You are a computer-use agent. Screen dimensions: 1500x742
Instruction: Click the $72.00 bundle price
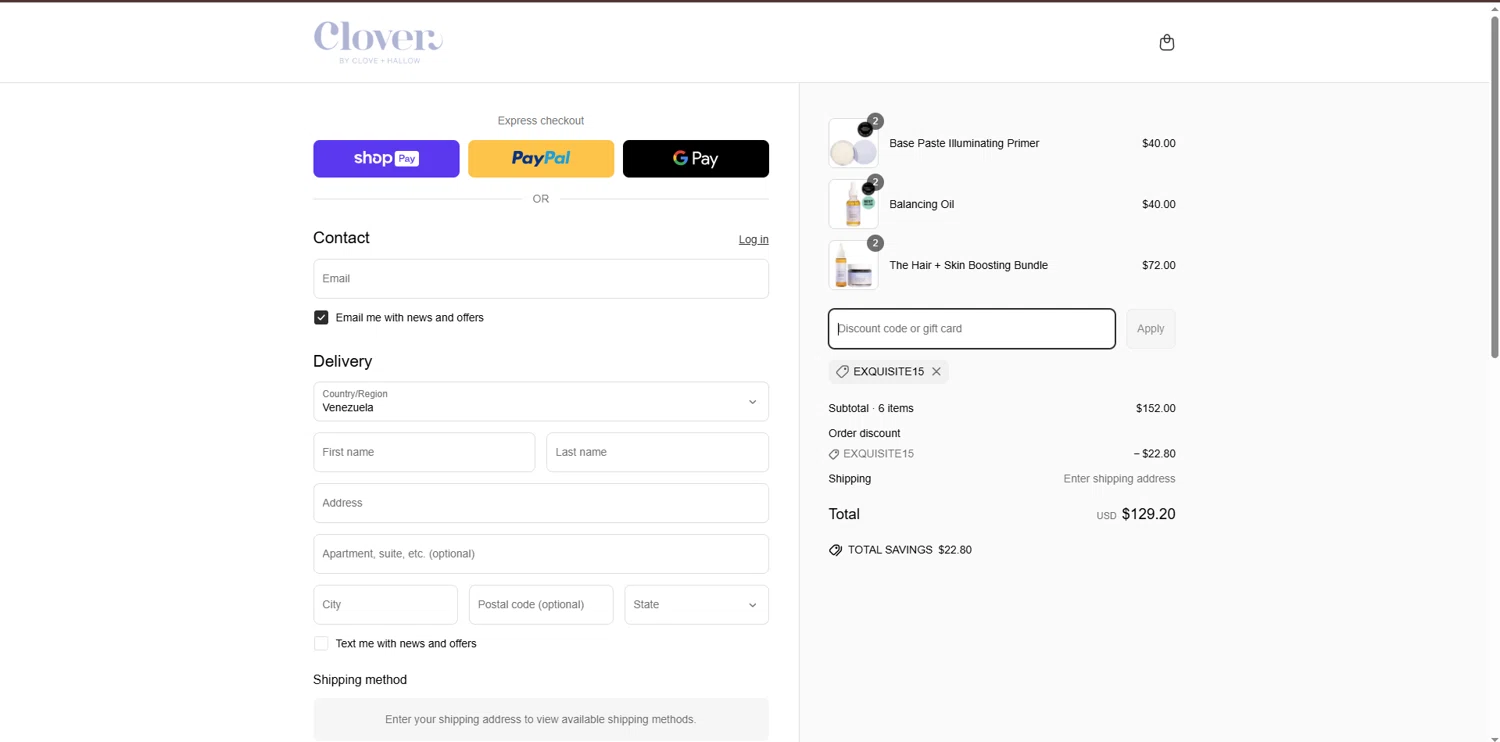(x=1158, y=265)
